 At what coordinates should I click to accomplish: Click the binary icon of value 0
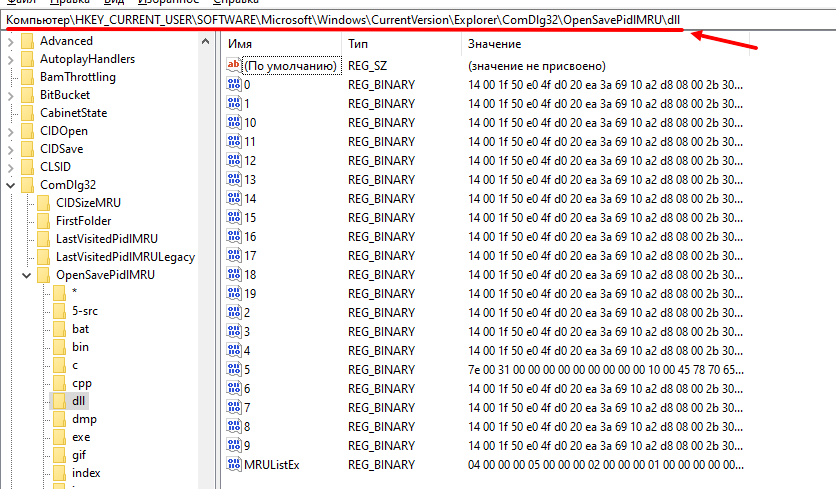(234, 84)
